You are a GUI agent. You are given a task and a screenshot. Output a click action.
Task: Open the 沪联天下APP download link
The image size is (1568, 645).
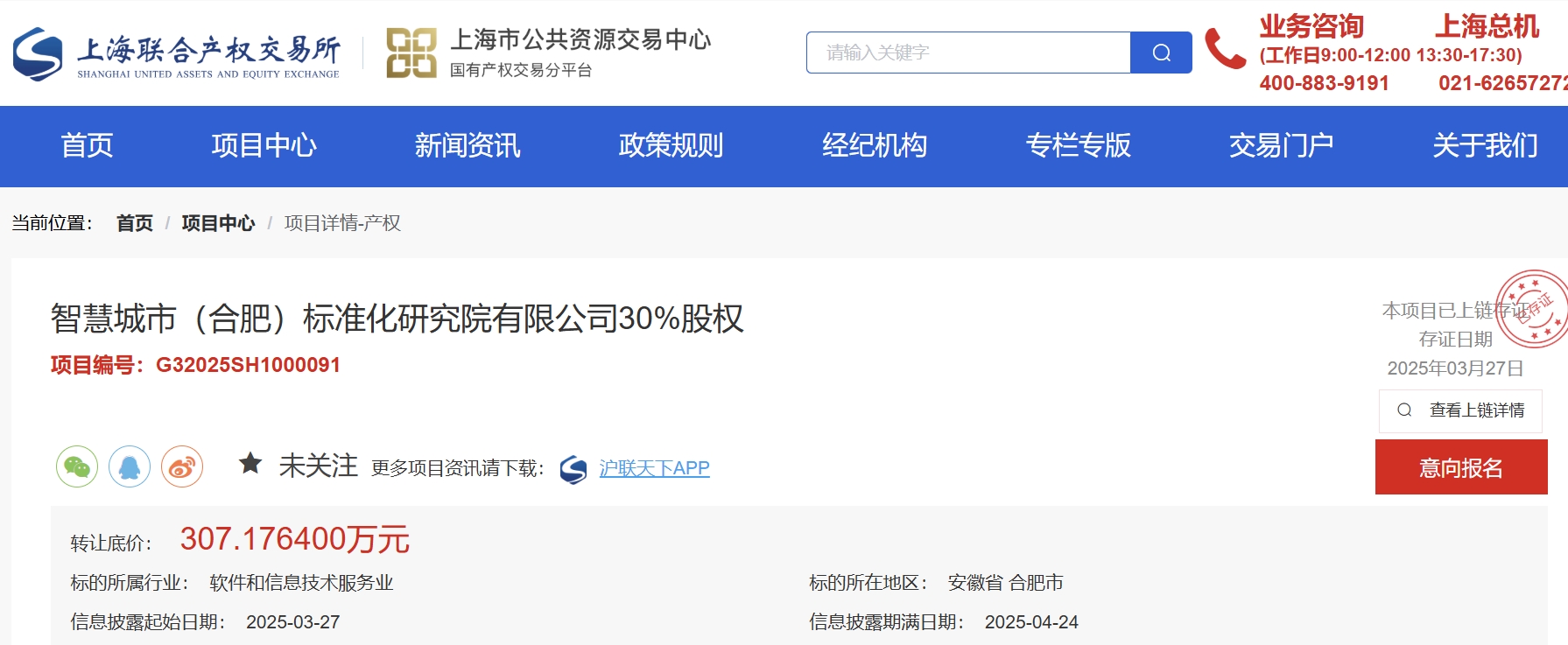click(654, 468)
